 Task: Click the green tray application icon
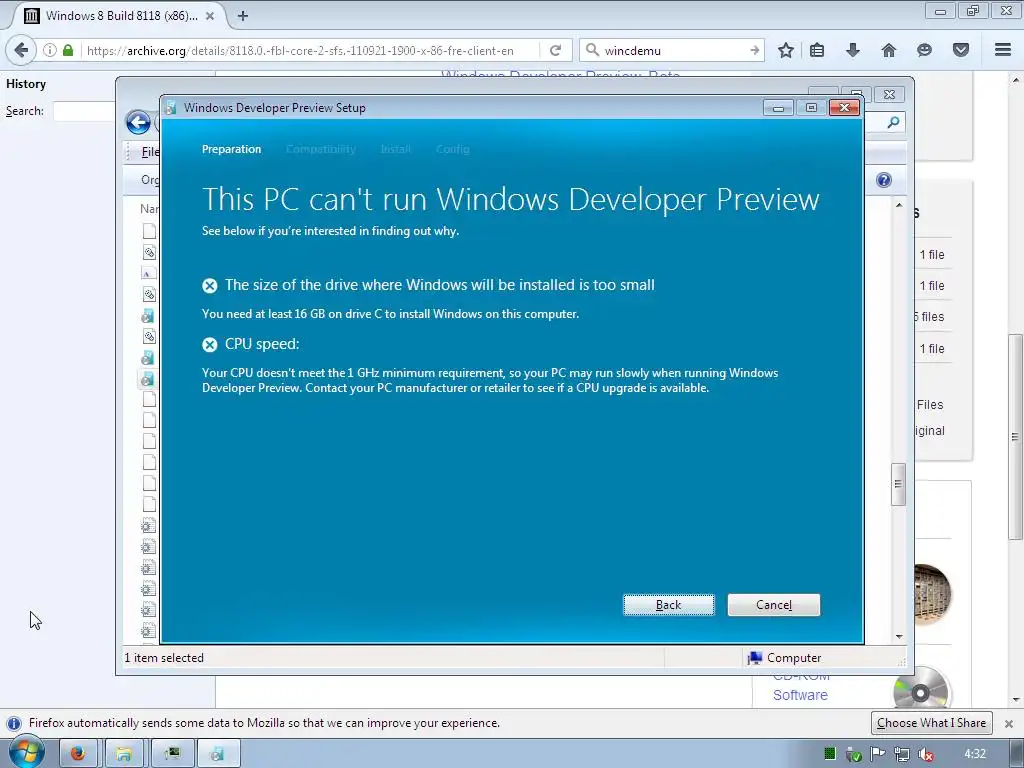[x=829, y=754]
